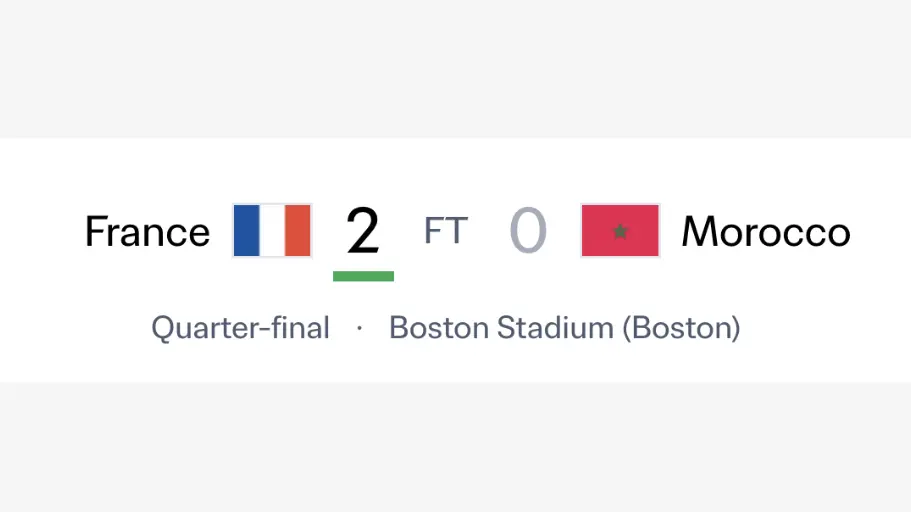The height and width of the screenshot is (512, 911).
Task: Click the red stripe of France's flag
Action: coord(297,230)
